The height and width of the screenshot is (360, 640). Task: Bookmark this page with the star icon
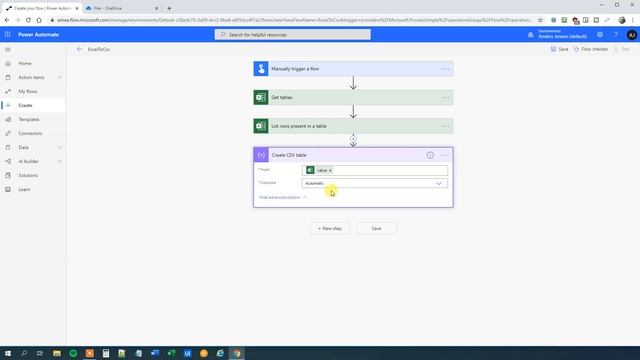tap(540, 20)
